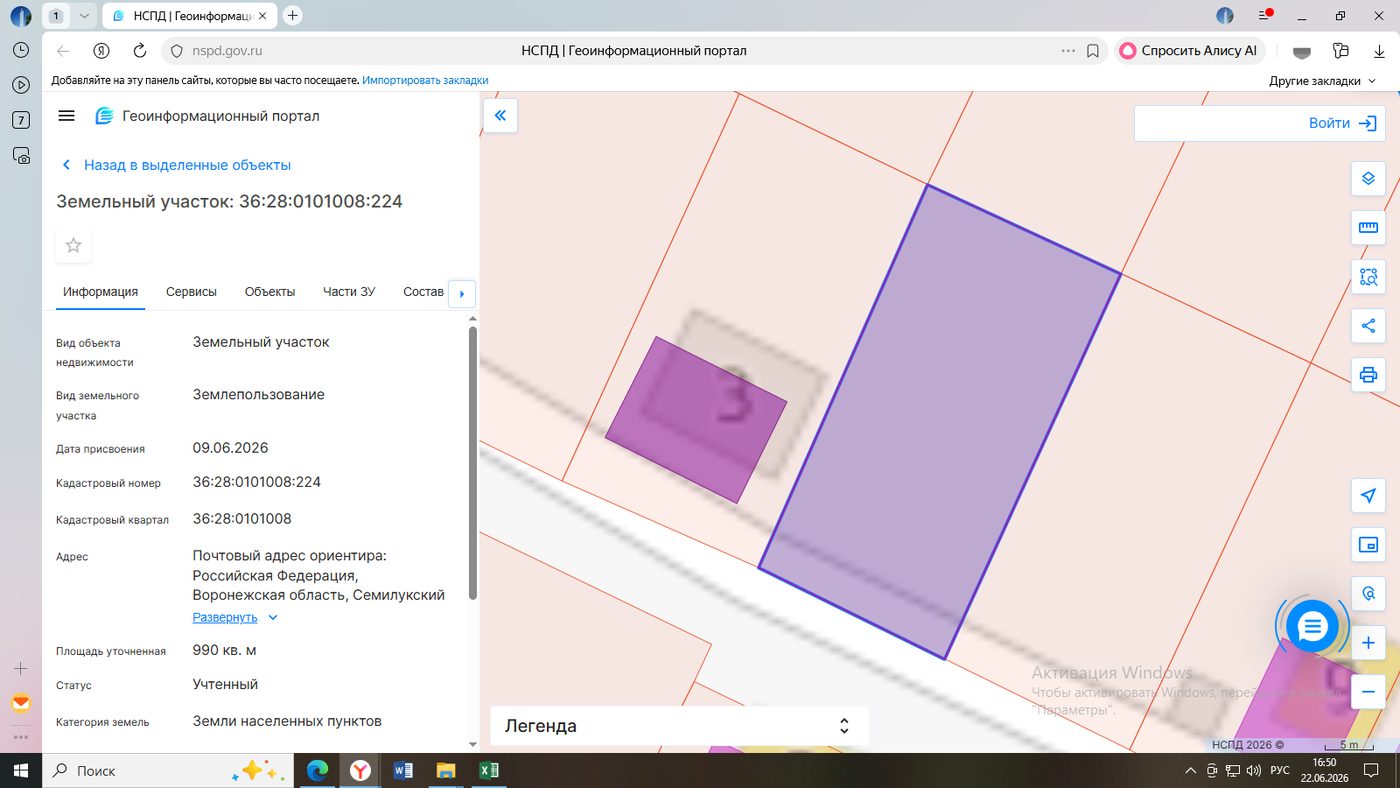Viewport: 1400px width, 788px height.
Task: Open the tab group dropdown chevron
Action: (85, 16)
